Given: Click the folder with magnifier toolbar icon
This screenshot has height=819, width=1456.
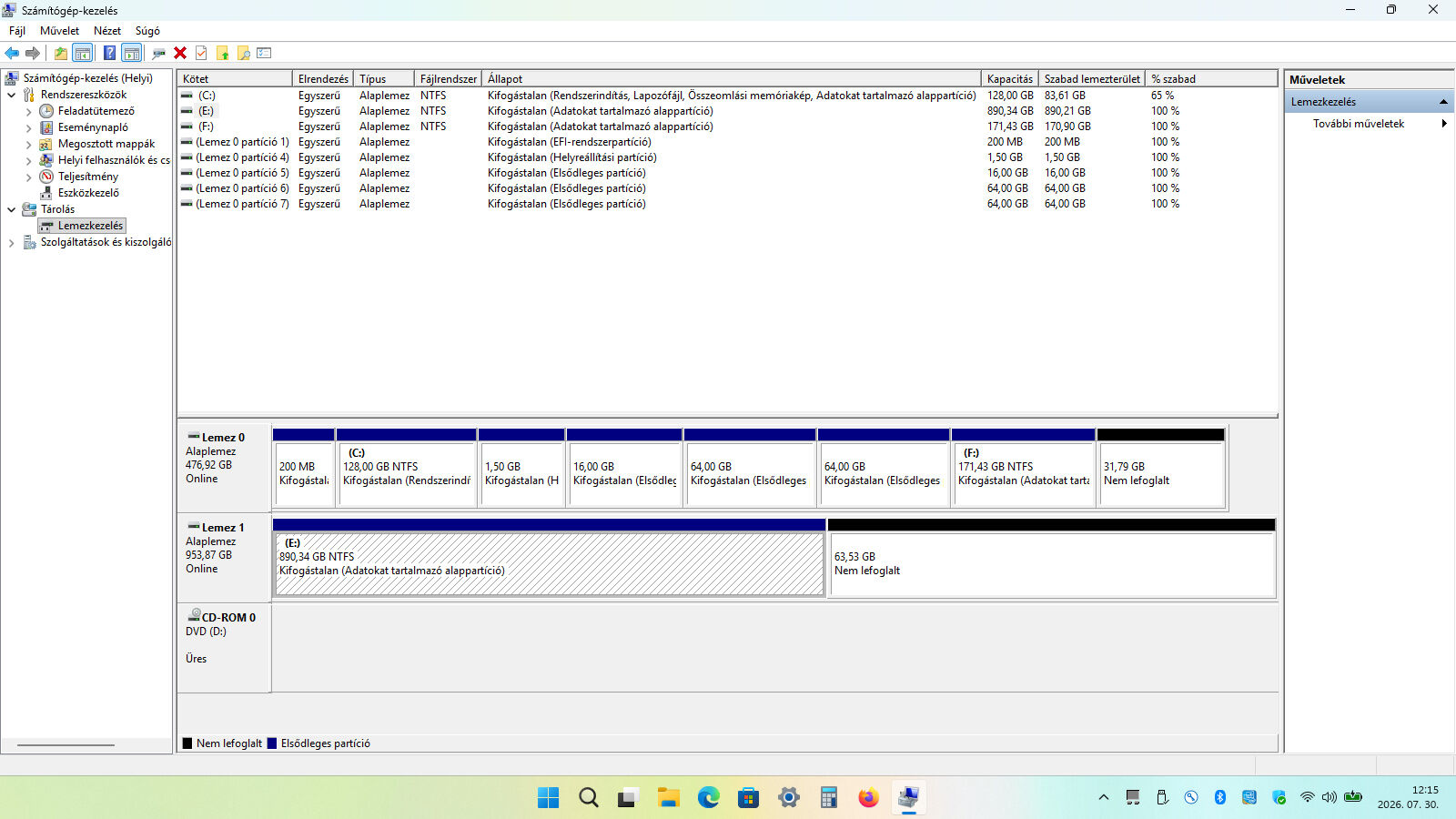Looking at the screenshot, I should (243, 53).
